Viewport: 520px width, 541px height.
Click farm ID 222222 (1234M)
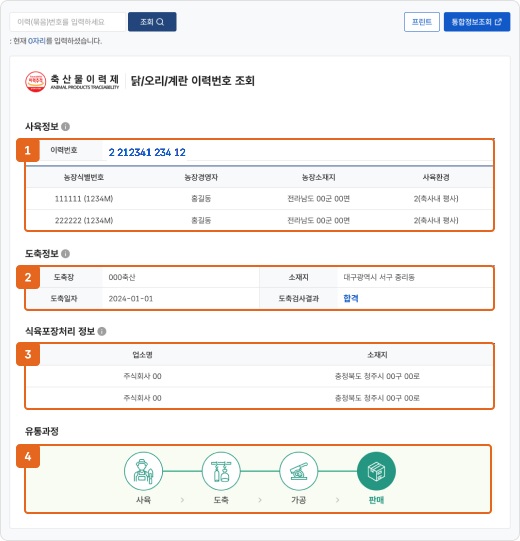point(84,220)
